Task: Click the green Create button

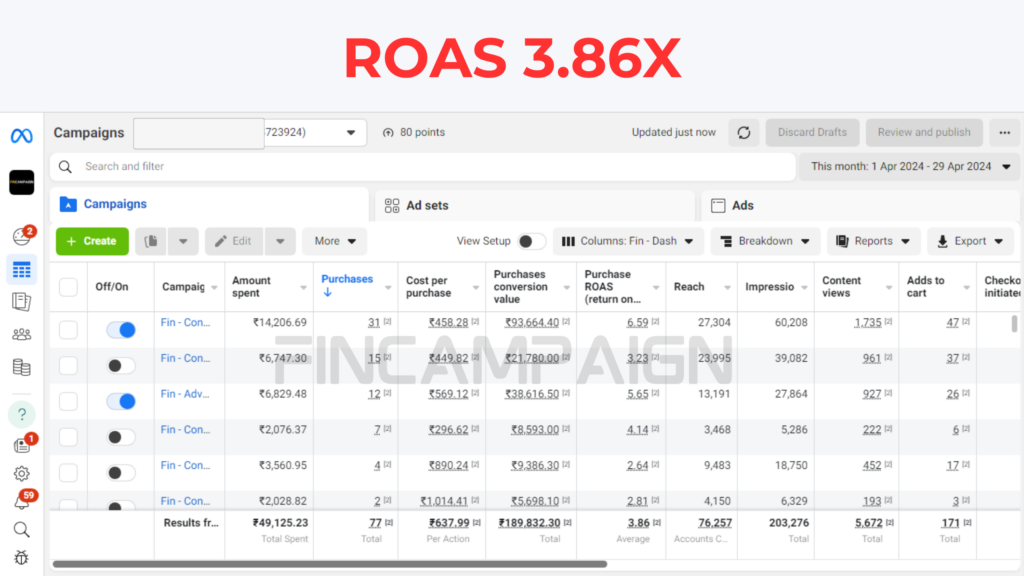Action: (x=92, y=241)
